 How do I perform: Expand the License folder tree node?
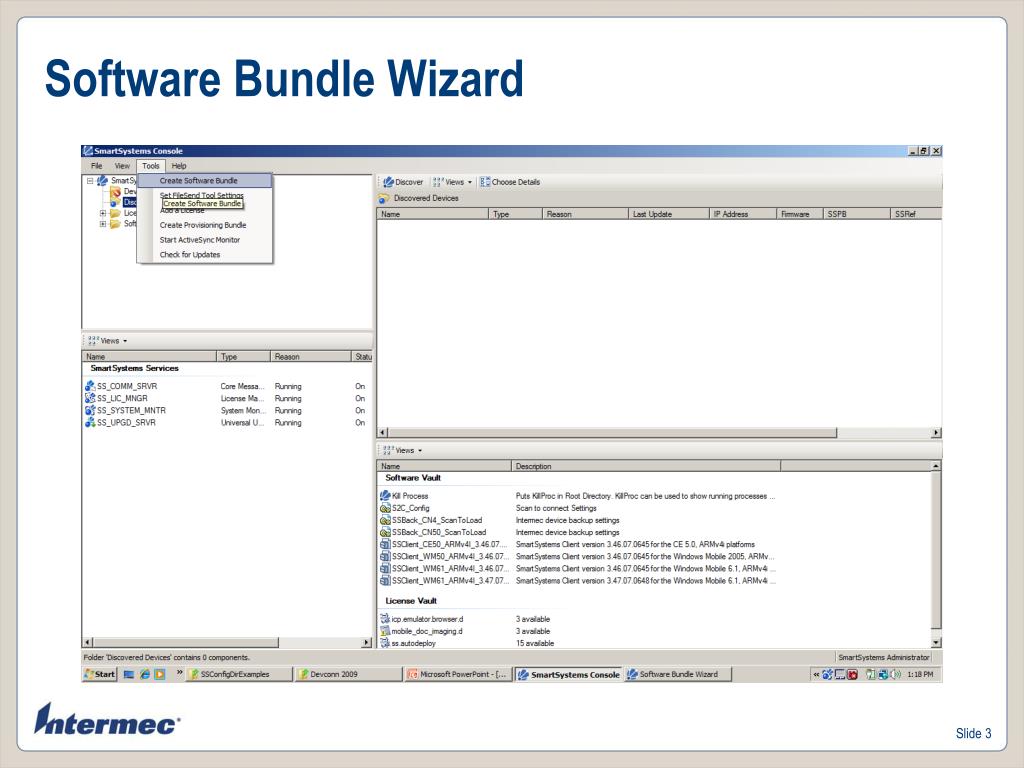[103, 213]
